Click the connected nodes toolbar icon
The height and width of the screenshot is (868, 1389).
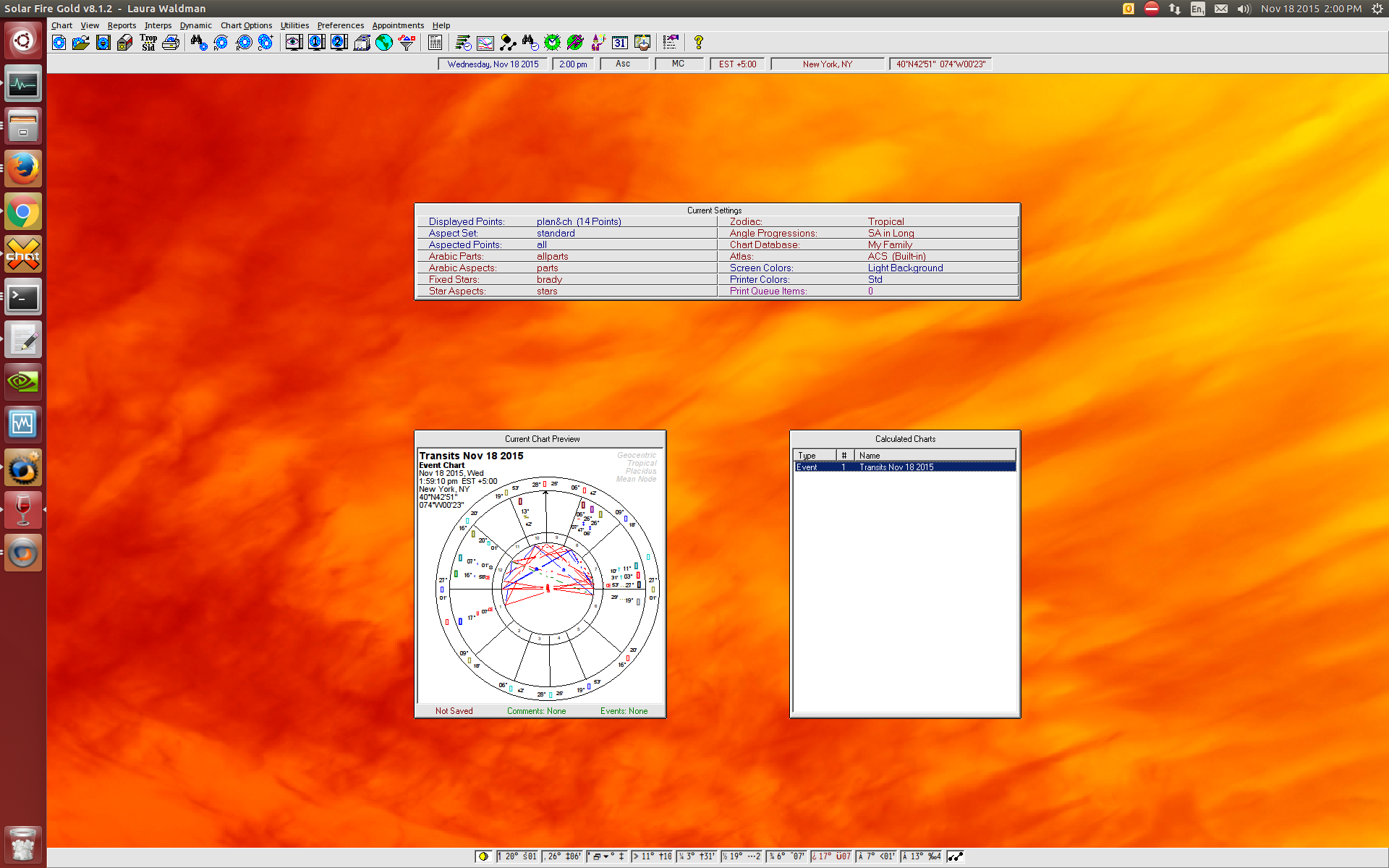click(x=508, y=43)
